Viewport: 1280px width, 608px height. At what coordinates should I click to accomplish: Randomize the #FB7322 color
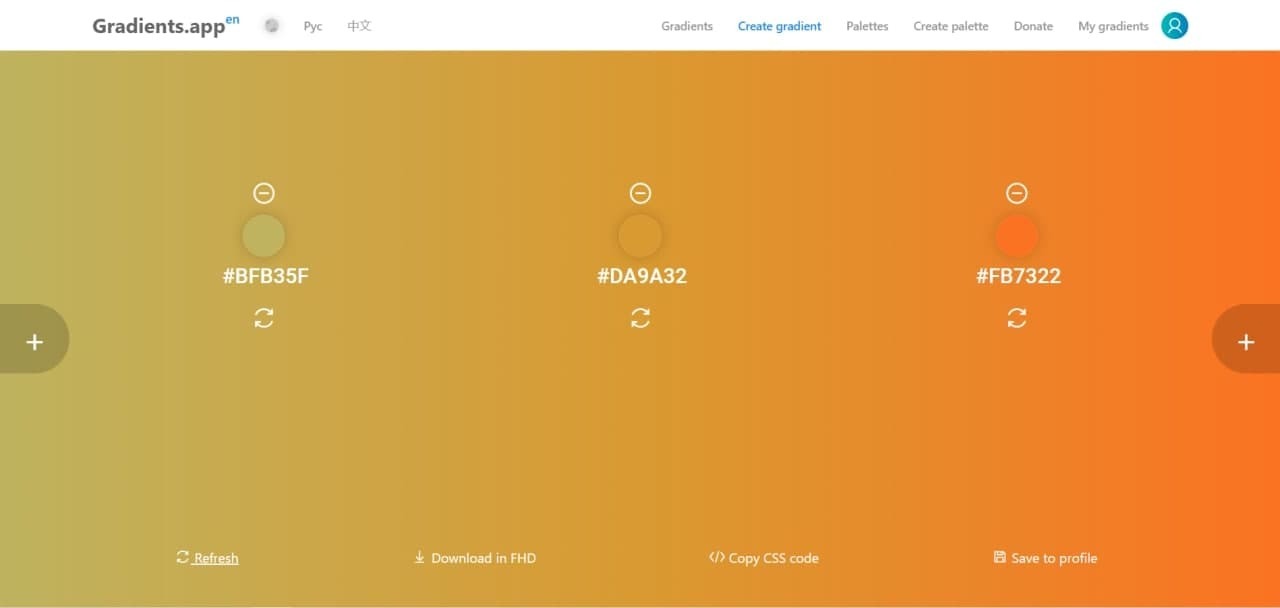tap(1016, 318)
